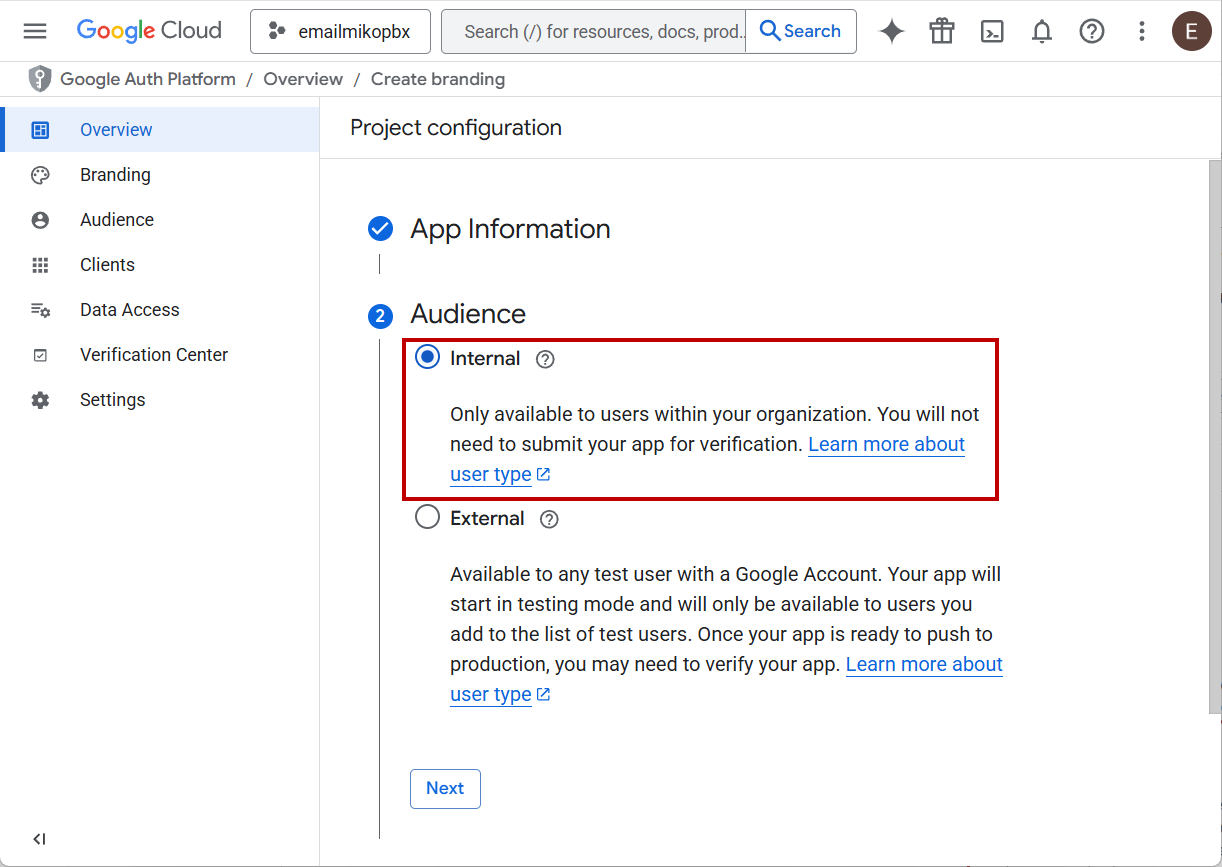Open Data Access in the sidebar
The height and width of the screenshot is (867, 1222).
tap(129, 310)
